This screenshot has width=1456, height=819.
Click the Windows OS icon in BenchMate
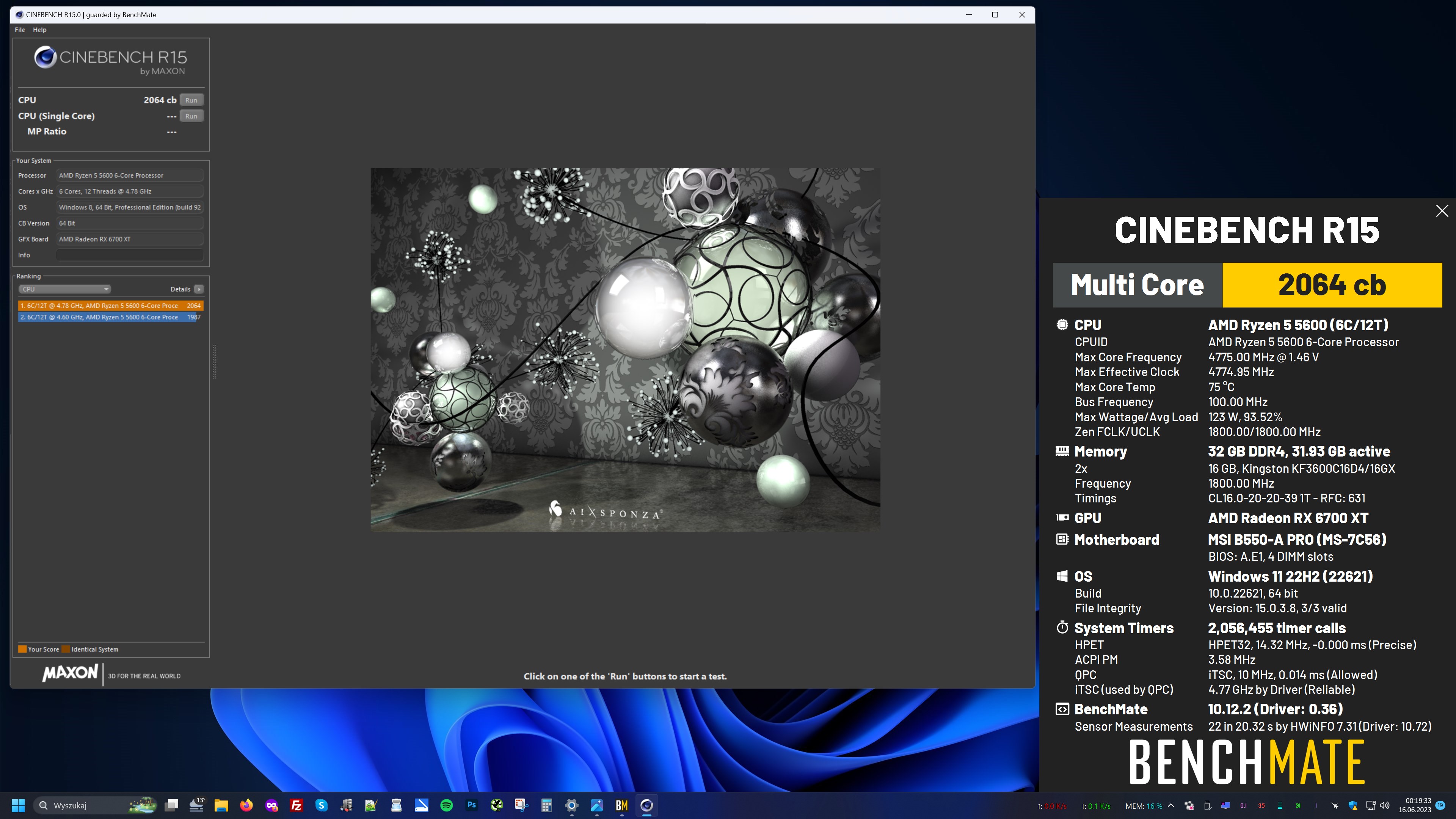tap(1062, 576)
